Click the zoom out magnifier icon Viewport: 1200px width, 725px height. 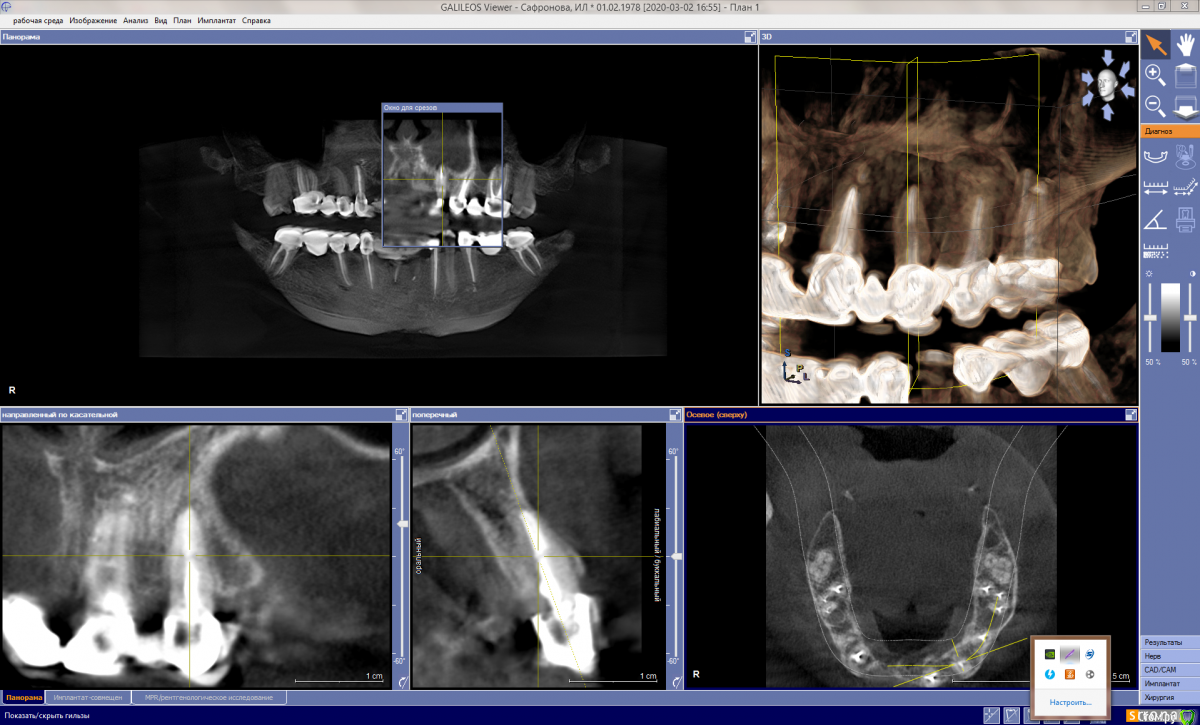coord(1155,104)
